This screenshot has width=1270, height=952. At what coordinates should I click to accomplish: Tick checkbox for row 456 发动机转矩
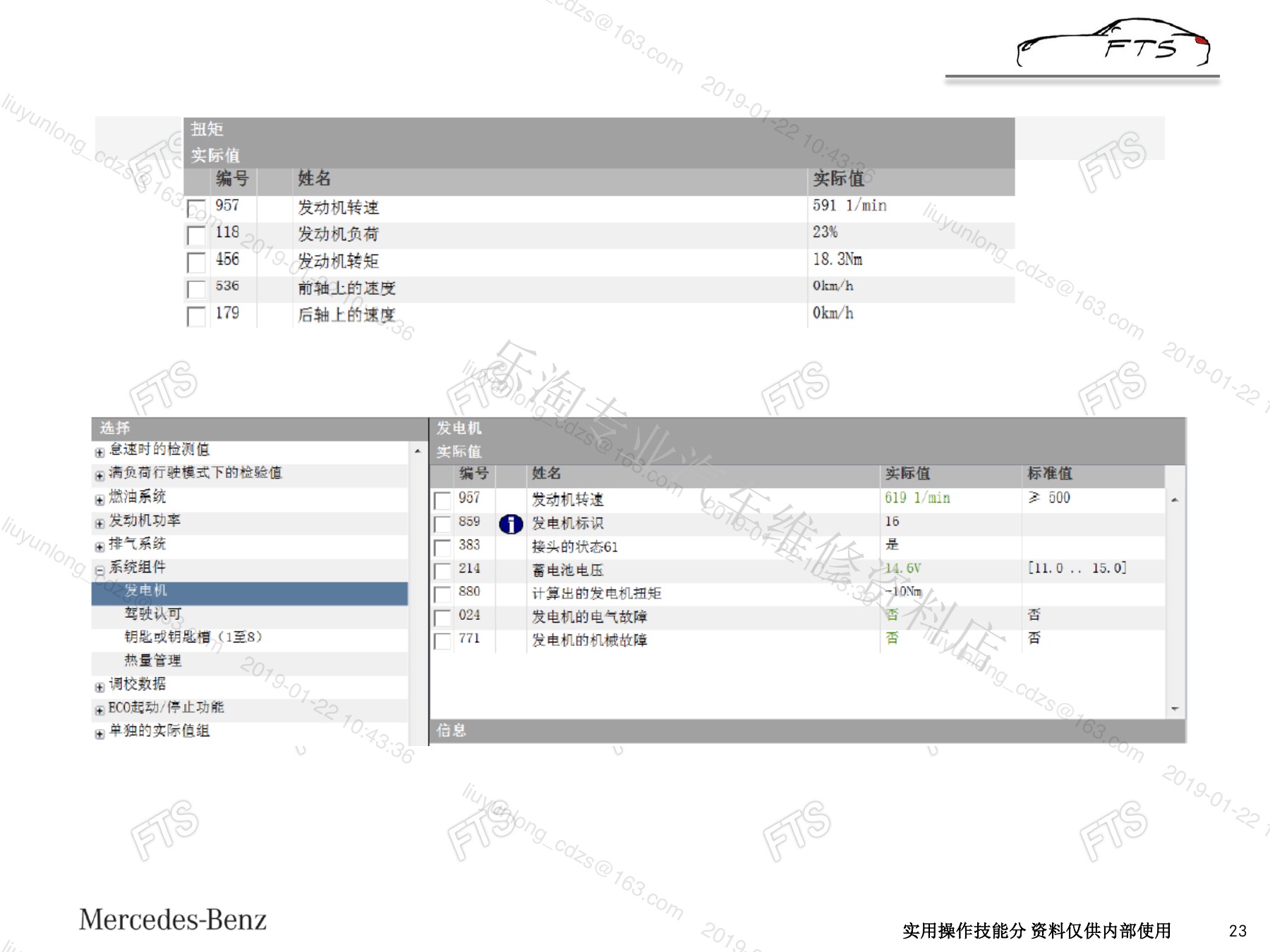(x=196, y=262)
